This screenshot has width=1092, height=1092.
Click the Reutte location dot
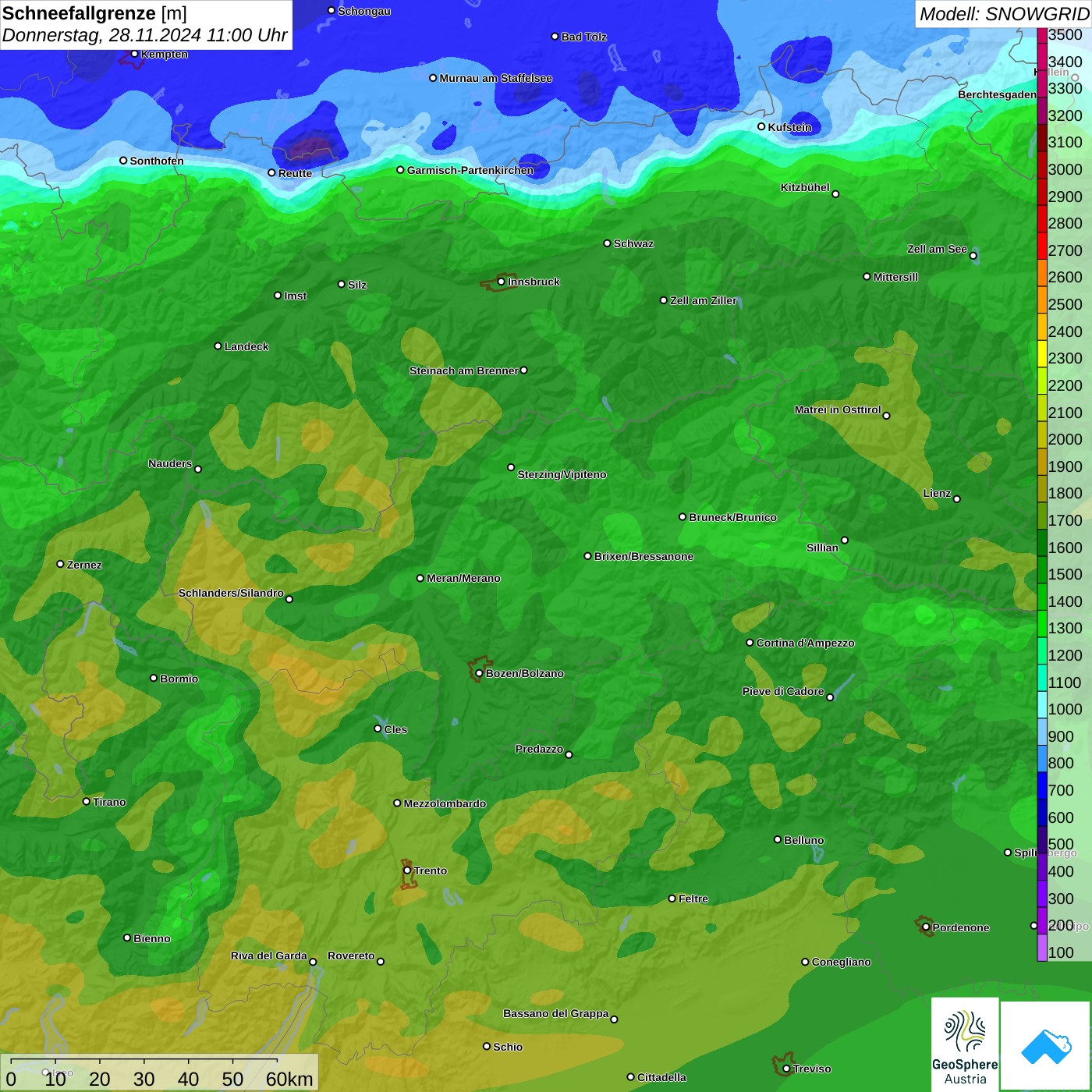pyautogui.click(x=271, y=173)
